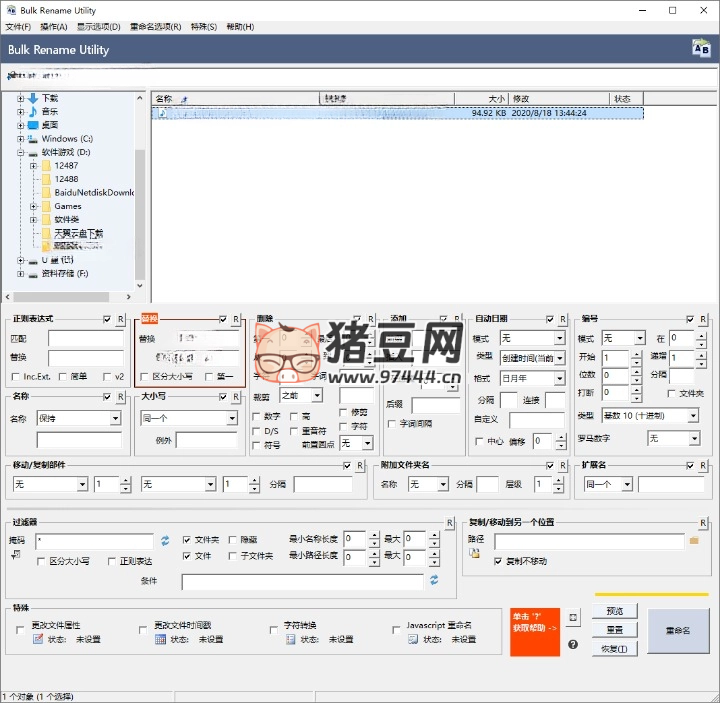Click the R reset button in 过滤器 panel
Viewport: 720px width, 703px height.
click(x=450, y=523)
